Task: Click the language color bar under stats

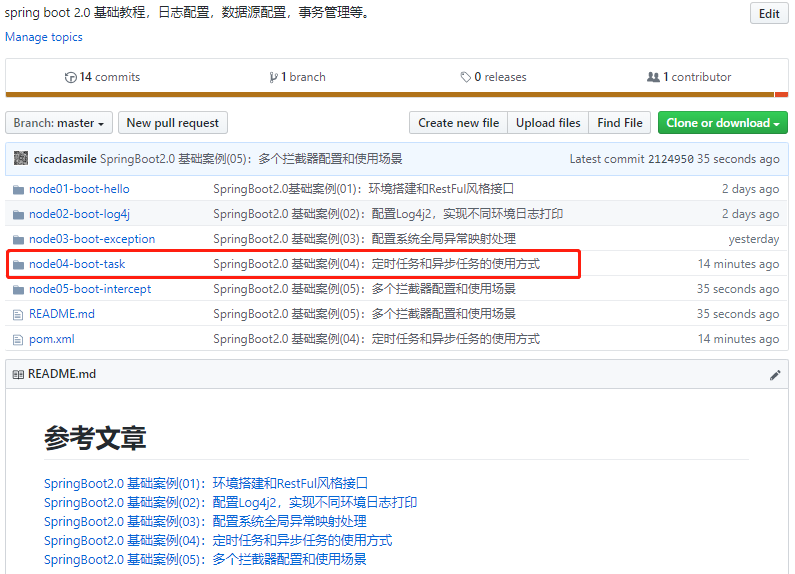Action: pyautogui.click(x=396, y=95)
